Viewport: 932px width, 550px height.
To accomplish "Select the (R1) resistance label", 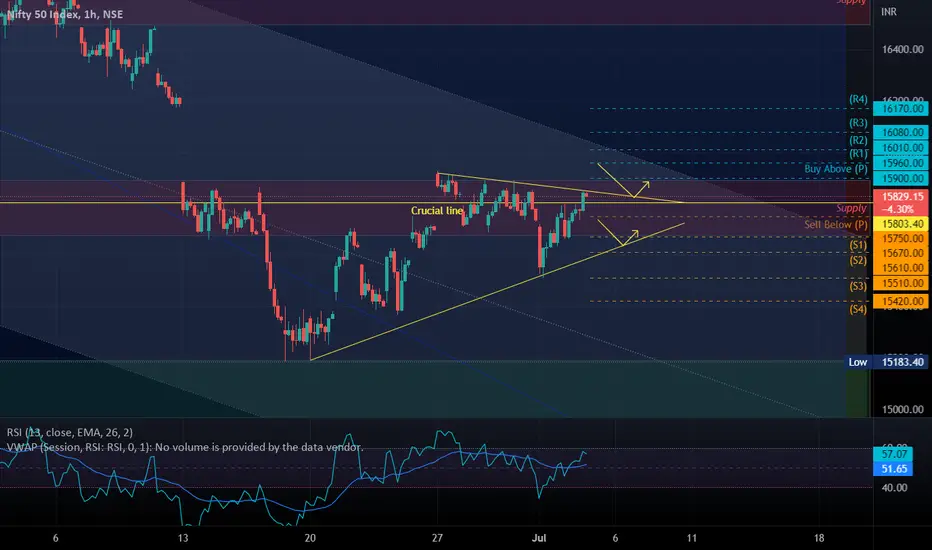I will pyautogui.click(x=858, y=153).
